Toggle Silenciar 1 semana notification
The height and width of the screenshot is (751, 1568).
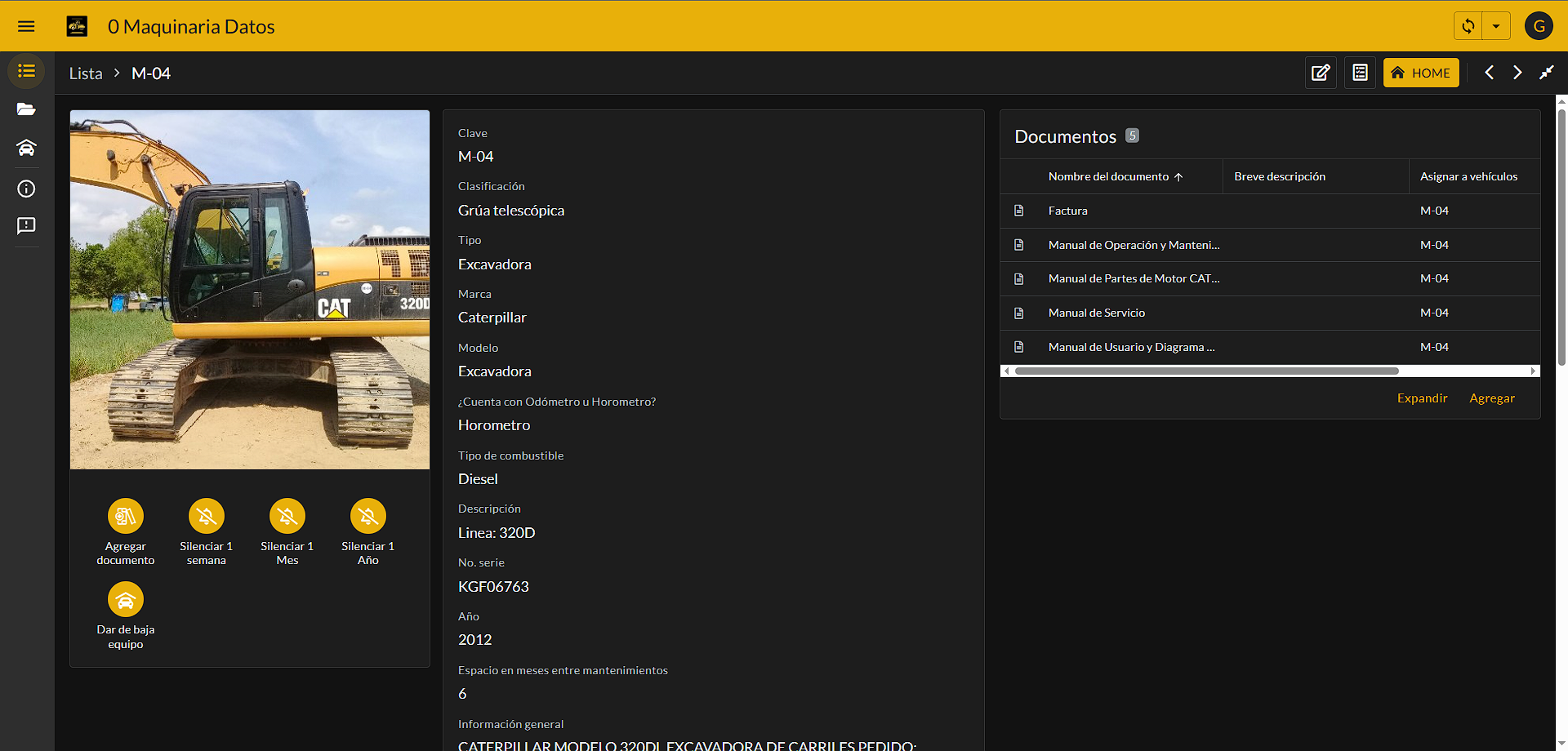[x=207, y=516]
